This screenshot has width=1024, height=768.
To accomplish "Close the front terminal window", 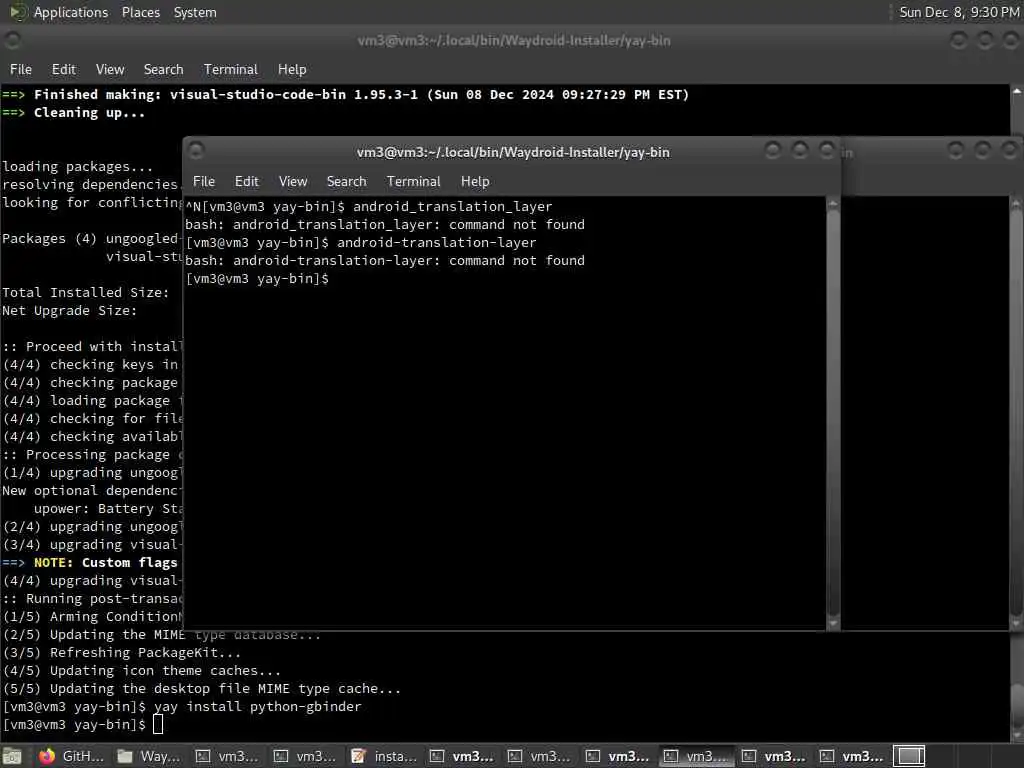I will click(x=827, y=151).
